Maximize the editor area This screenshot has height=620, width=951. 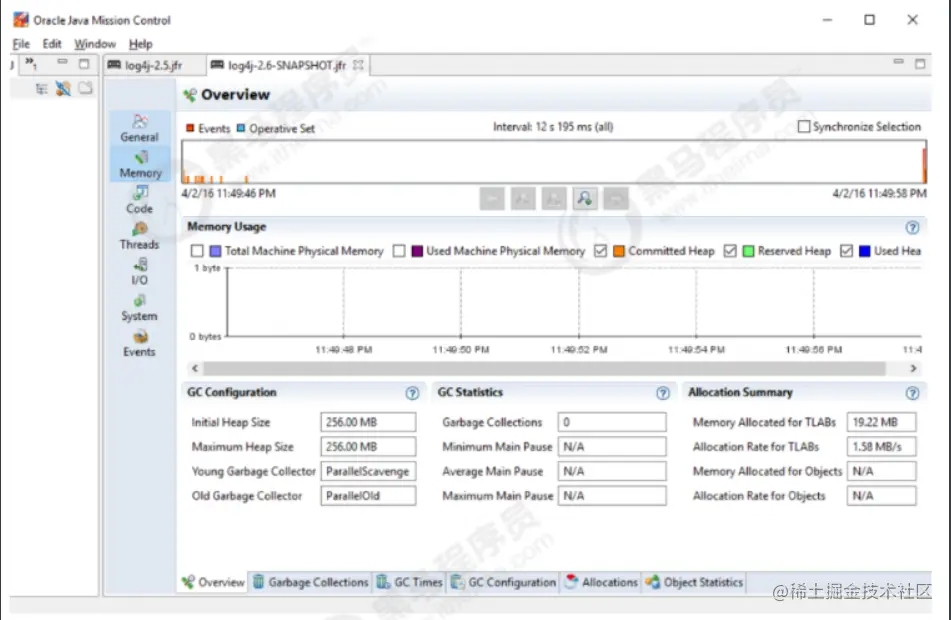coord(920,63)
